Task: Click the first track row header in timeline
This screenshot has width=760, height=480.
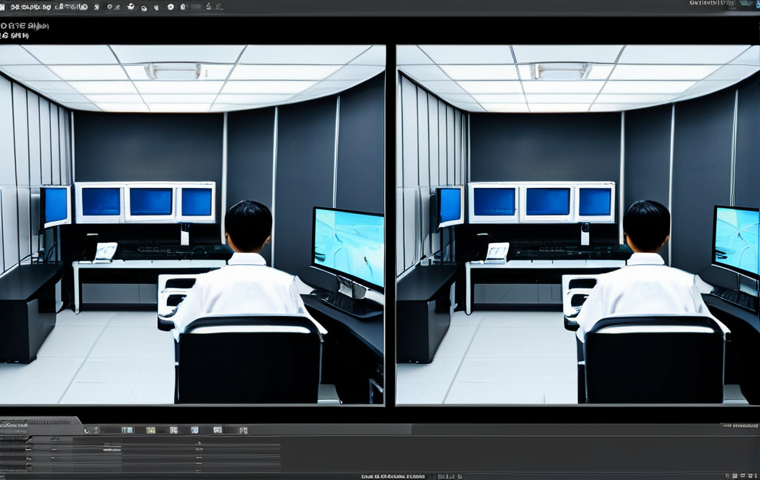Action: click(x=15, y=439)
